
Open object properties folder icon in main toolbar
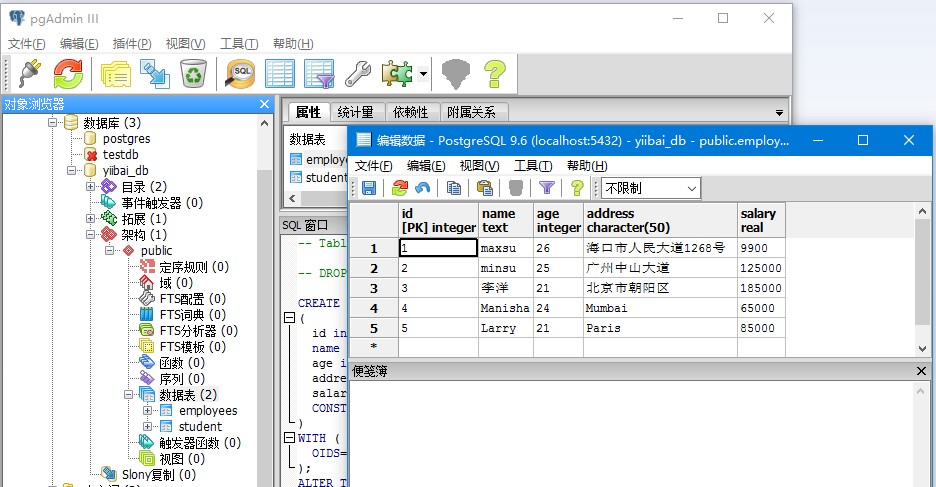[116, 74]
